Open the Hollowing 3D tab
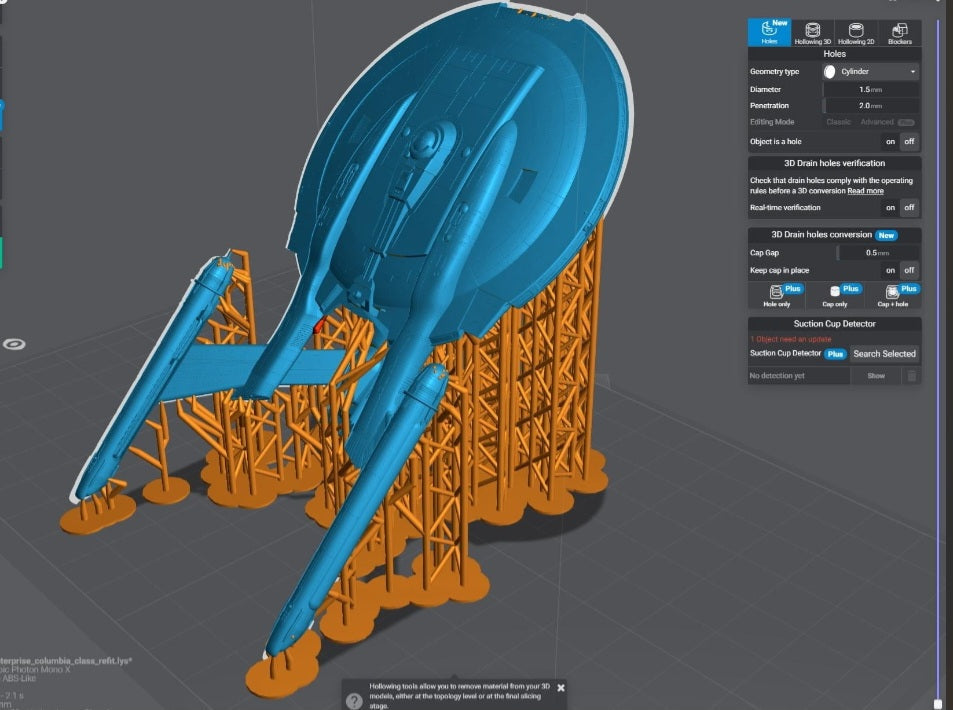 (x=813, y=32)
